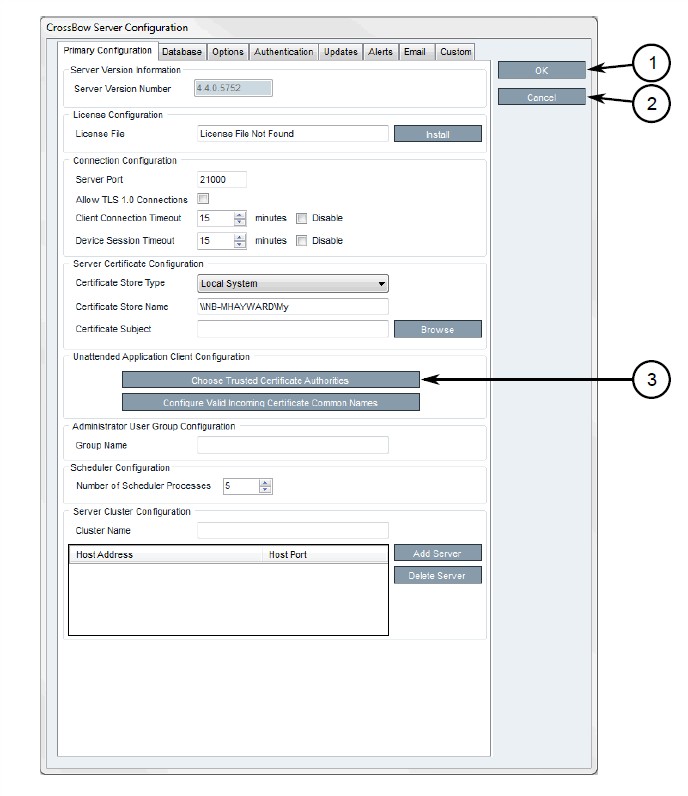Click the Certificate Store Name field
The image size is (688, 796).
[293, 307]
